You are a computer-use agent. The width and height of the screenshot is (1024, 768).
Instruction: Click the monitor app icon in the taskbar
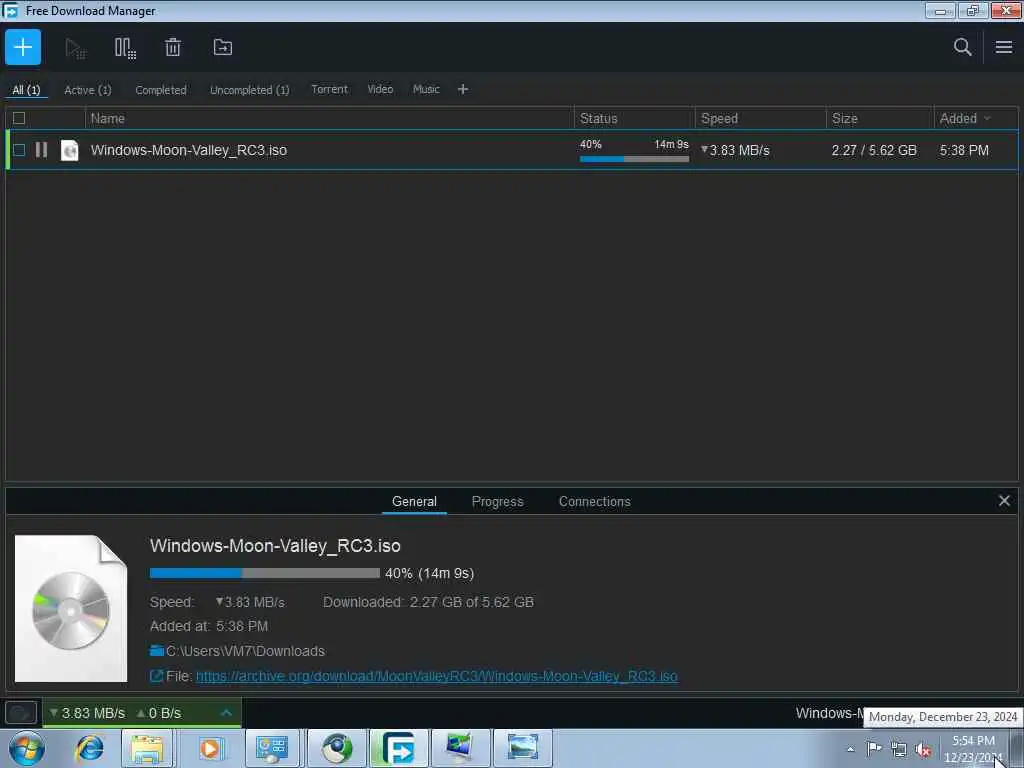click(460, 748)
